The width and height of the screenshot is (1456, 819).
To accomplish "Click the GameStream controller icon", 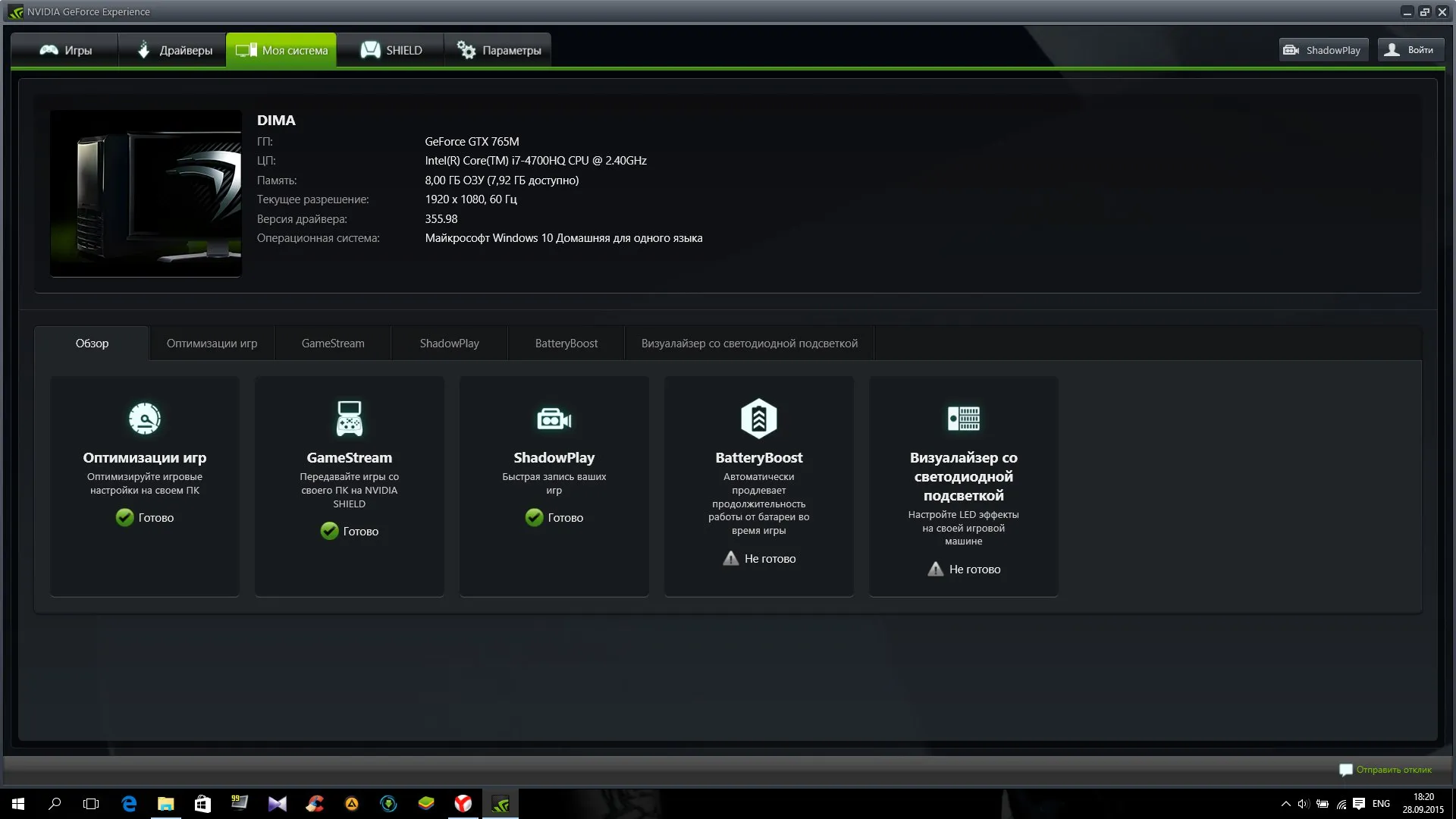I will coord(350,419).
